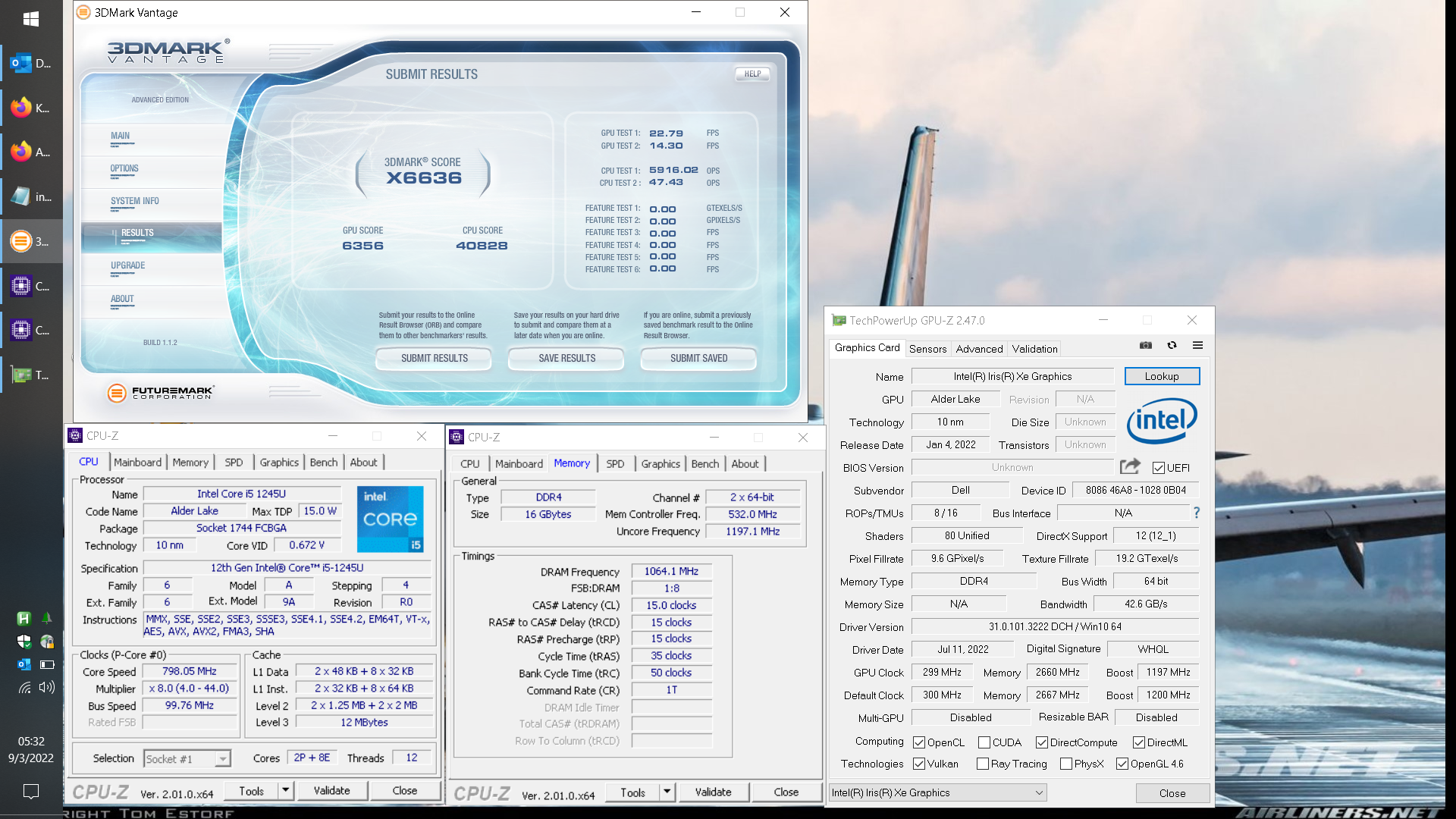1456x819 pixels.
Task: Click the GPU-Z refresh icon
Action: (1172, 345)
